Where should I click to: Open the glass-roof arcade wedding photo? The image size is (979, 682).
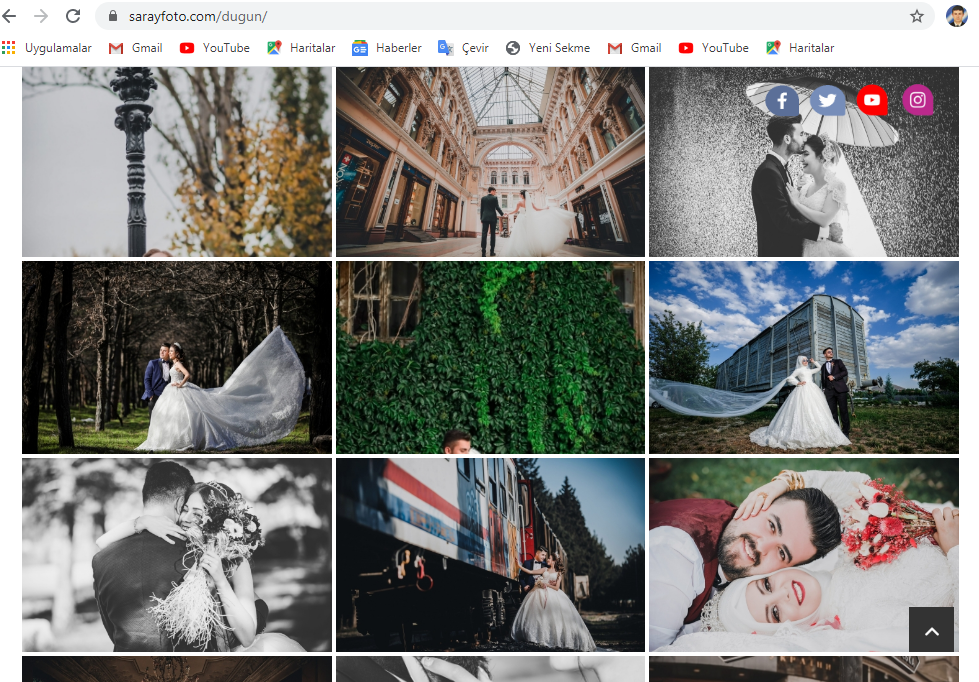coord(490,162)
